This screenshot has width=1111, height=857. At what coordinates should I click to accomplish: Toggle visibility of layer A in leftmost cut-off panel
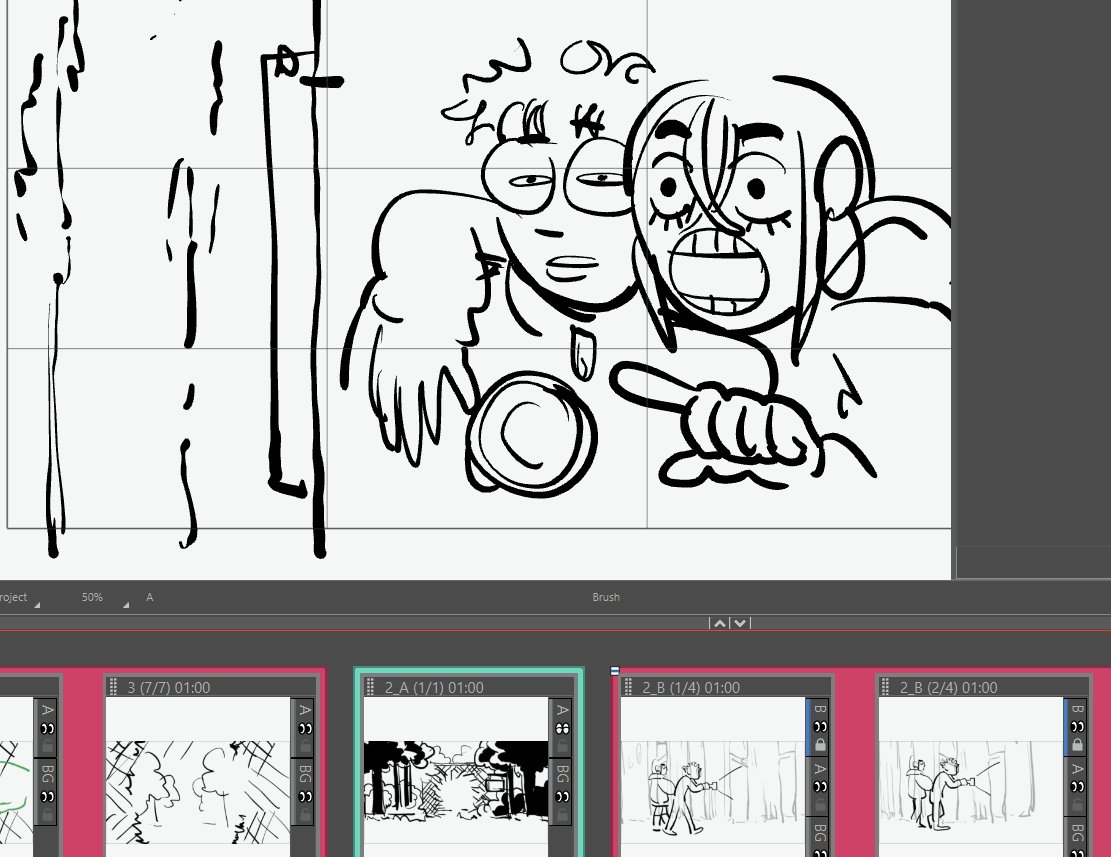(x=47, y=729)
